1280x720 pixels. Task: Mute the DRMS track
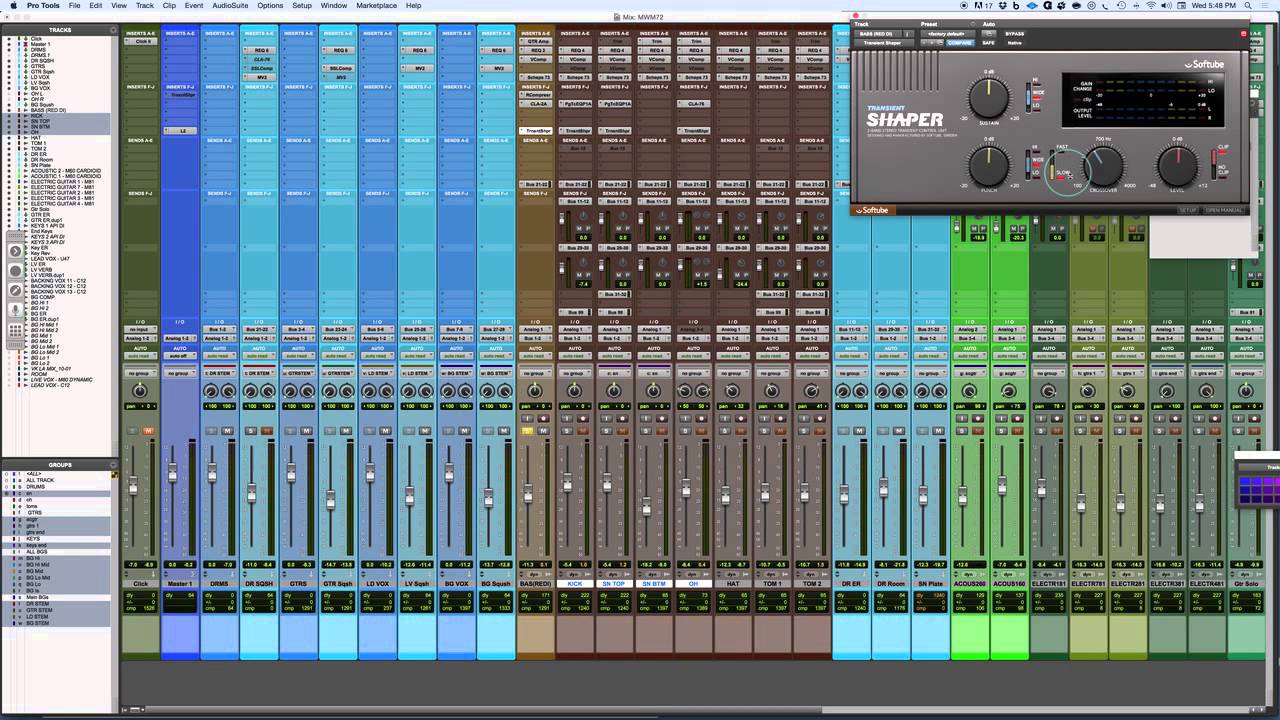point(227,431)
